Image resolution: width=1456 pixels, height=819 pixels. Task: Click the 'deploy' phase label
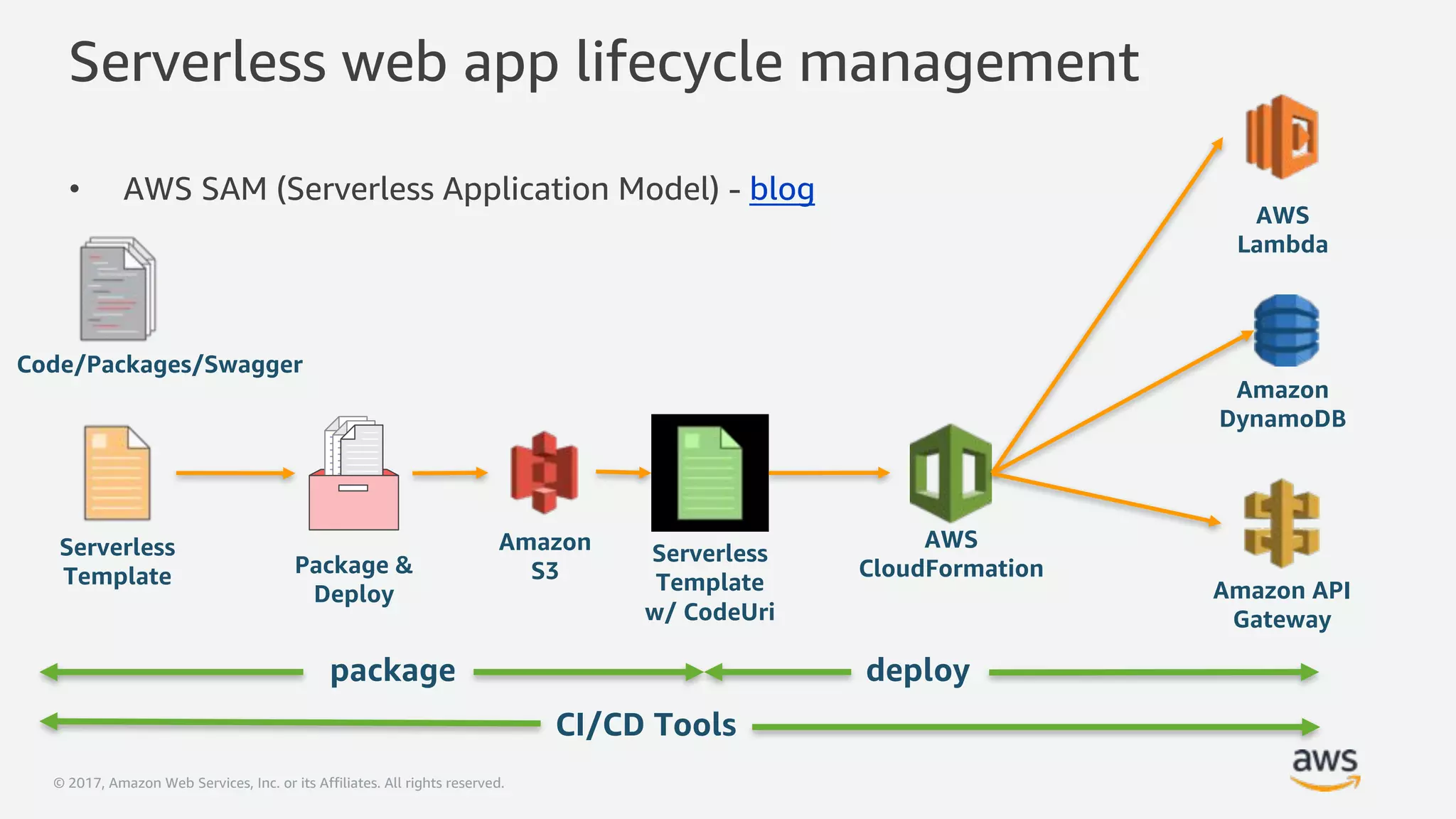tap(917, 670)
